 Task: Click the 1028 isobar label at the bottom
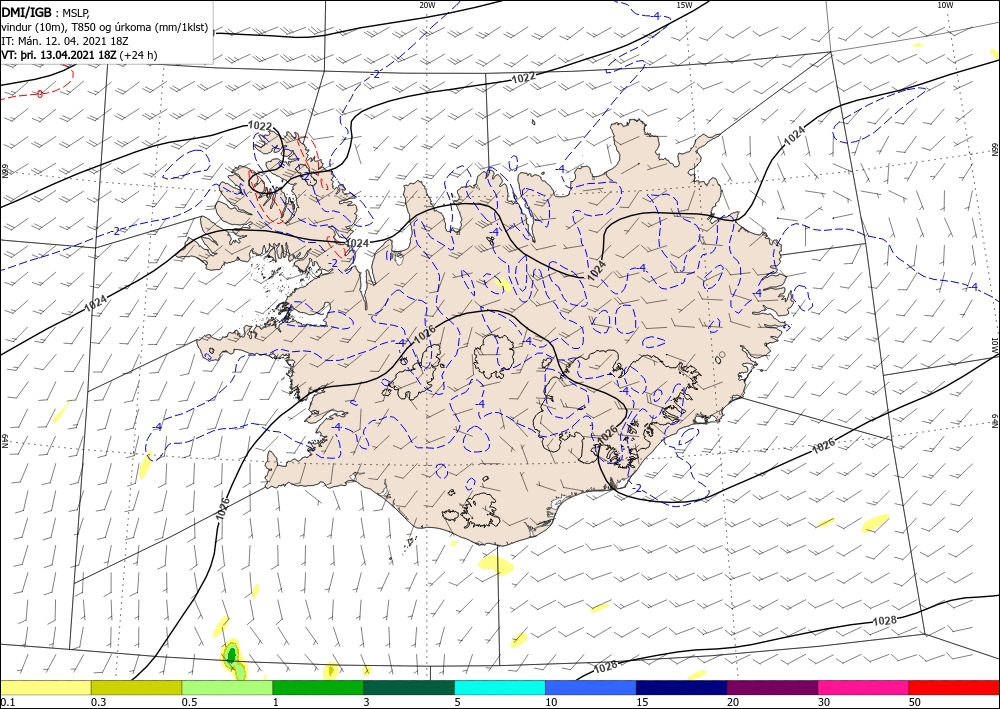pos(605,667)
